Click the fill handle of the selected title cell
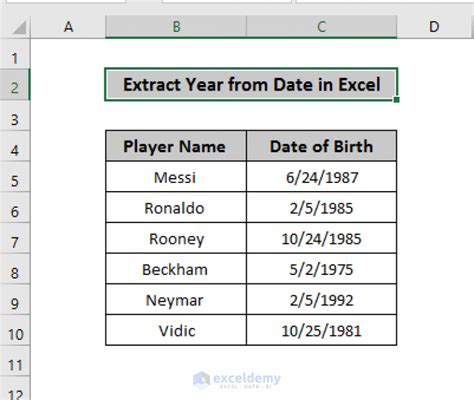 (x=396, y=100)
